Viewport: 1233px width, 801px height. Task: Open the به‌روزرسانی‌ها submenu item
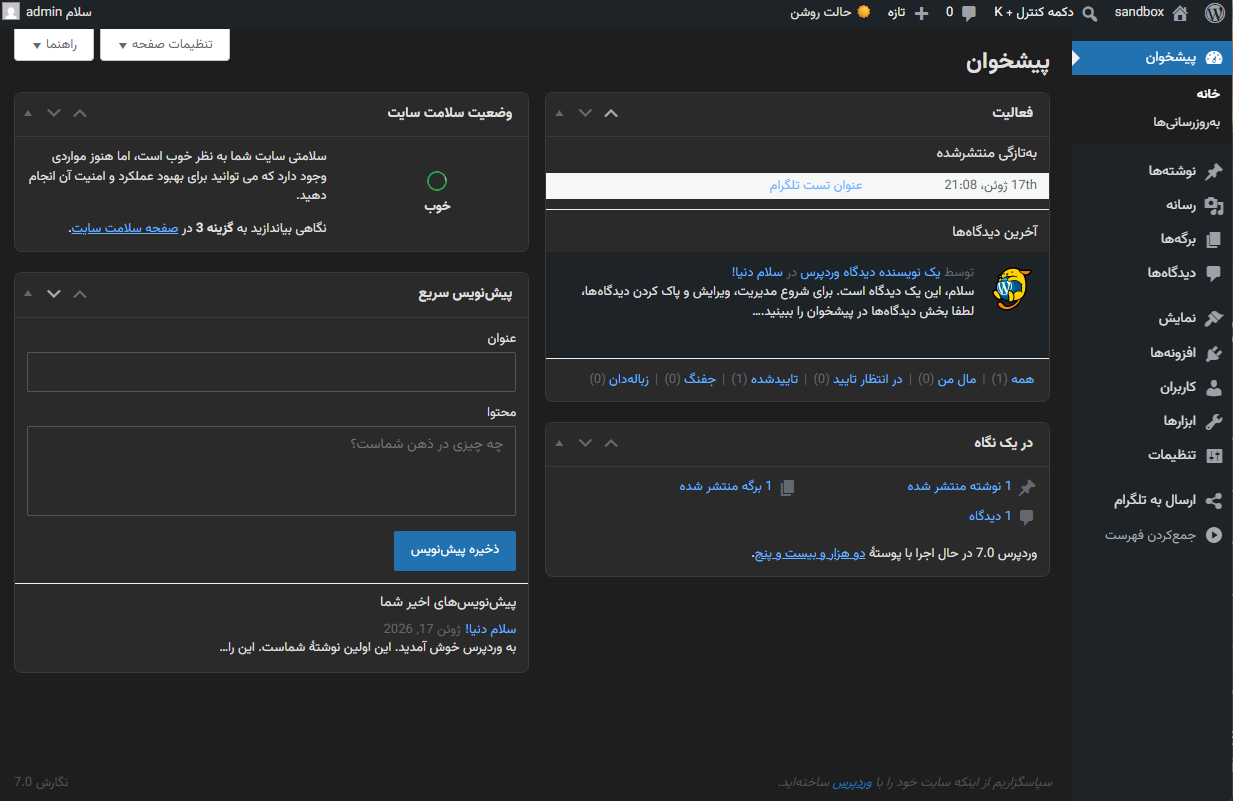coord(1187,121)
